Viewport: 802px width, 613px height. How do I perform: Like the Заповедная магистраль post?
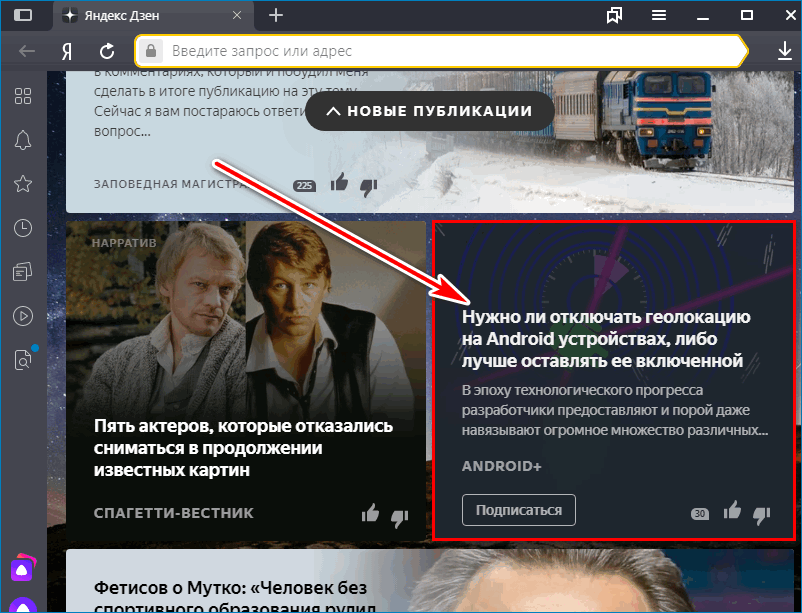339,184
